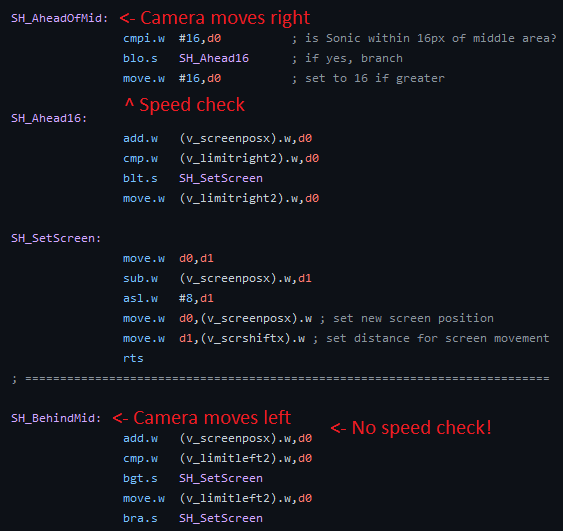Click the SH_BehindMid: label

pos(56,418)
